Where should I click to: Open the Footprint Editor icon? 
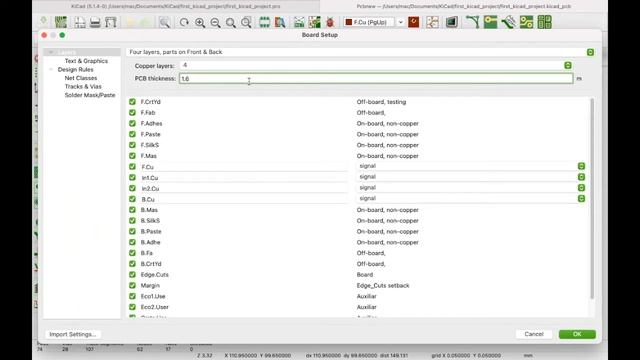[264, 22]
